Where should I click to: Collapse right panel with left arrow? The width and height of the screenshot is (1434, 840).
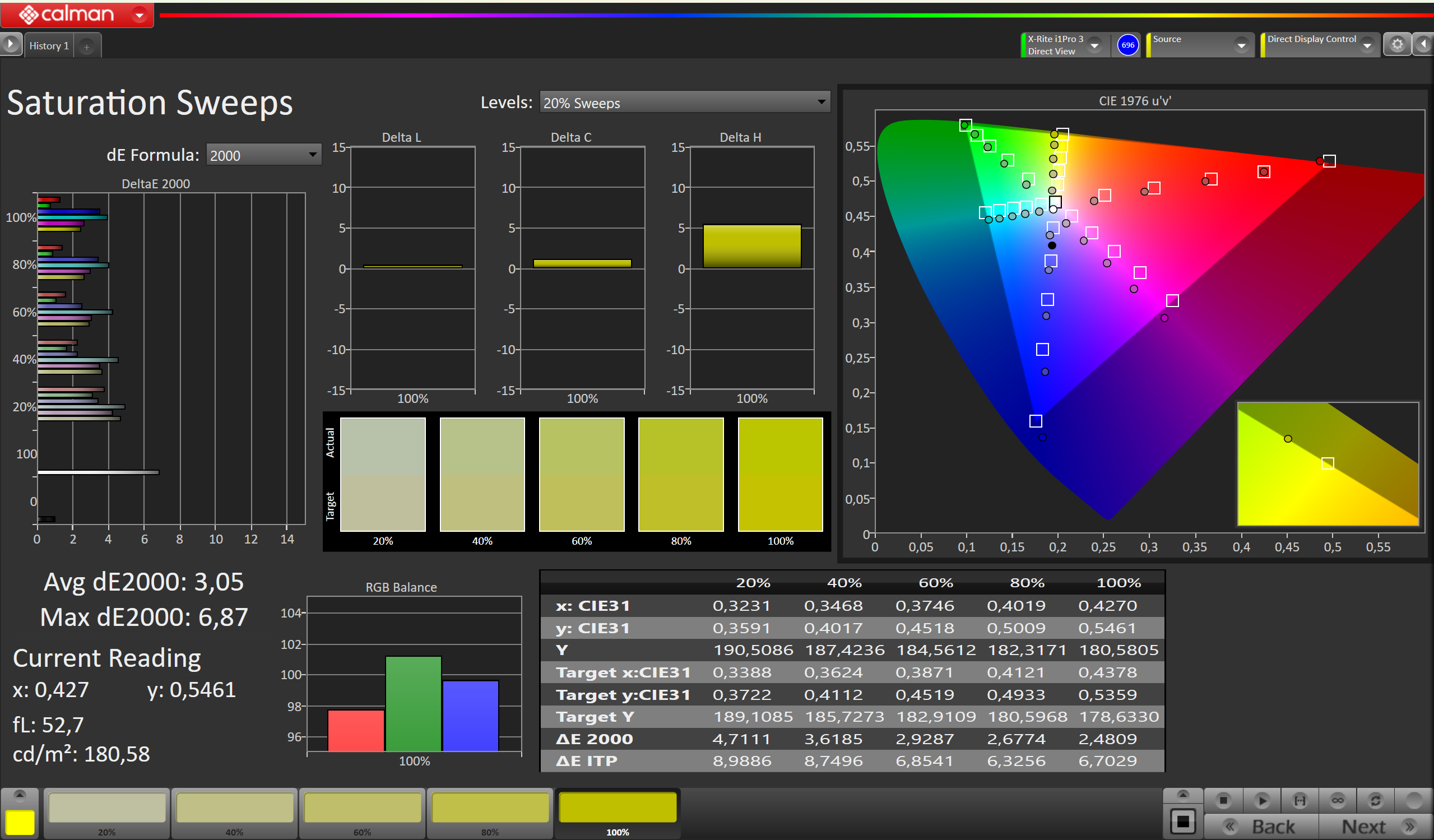pyautogui.click(x=1424, y=44)
